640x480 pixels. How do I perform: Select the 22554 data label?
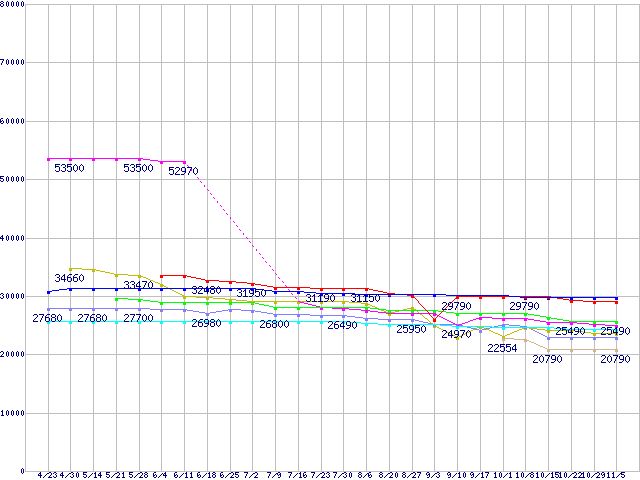tap(502, 349)
